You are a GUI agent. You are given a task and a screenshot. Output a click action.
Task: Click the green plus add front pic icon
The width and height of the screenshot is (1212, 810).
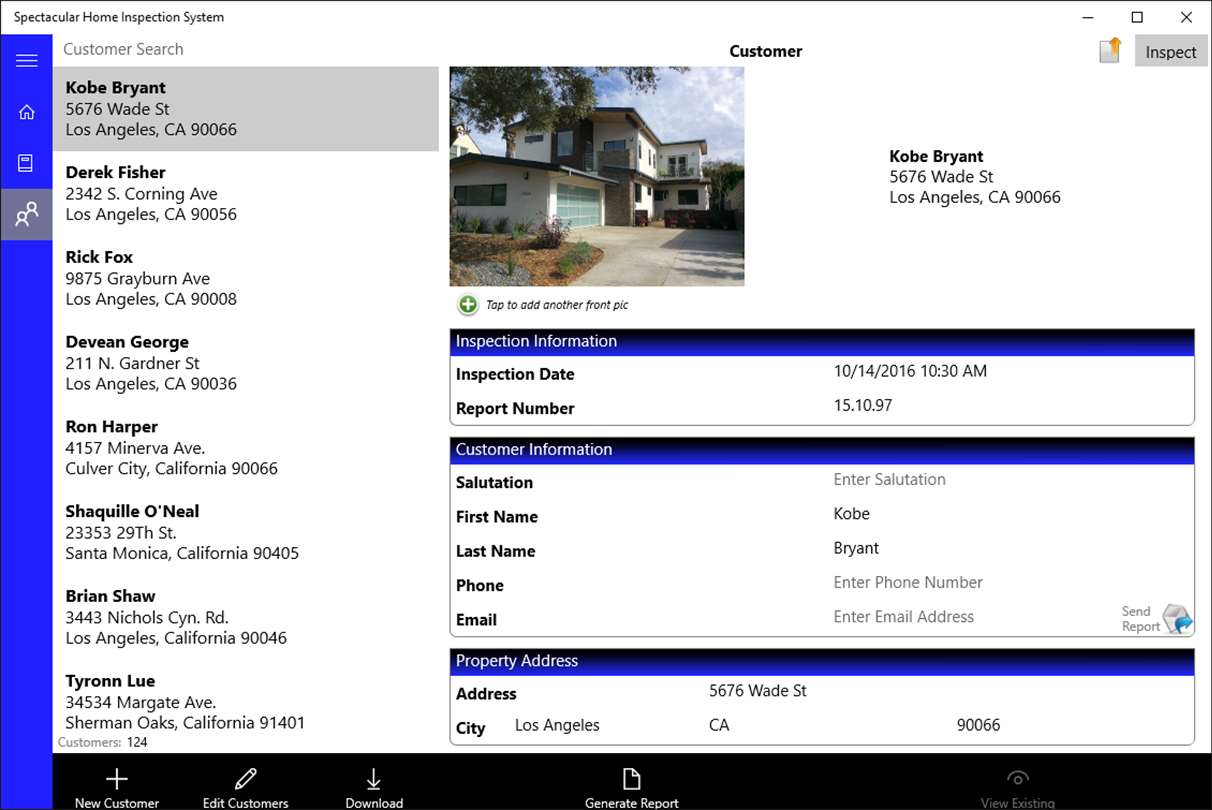point(468,305)
